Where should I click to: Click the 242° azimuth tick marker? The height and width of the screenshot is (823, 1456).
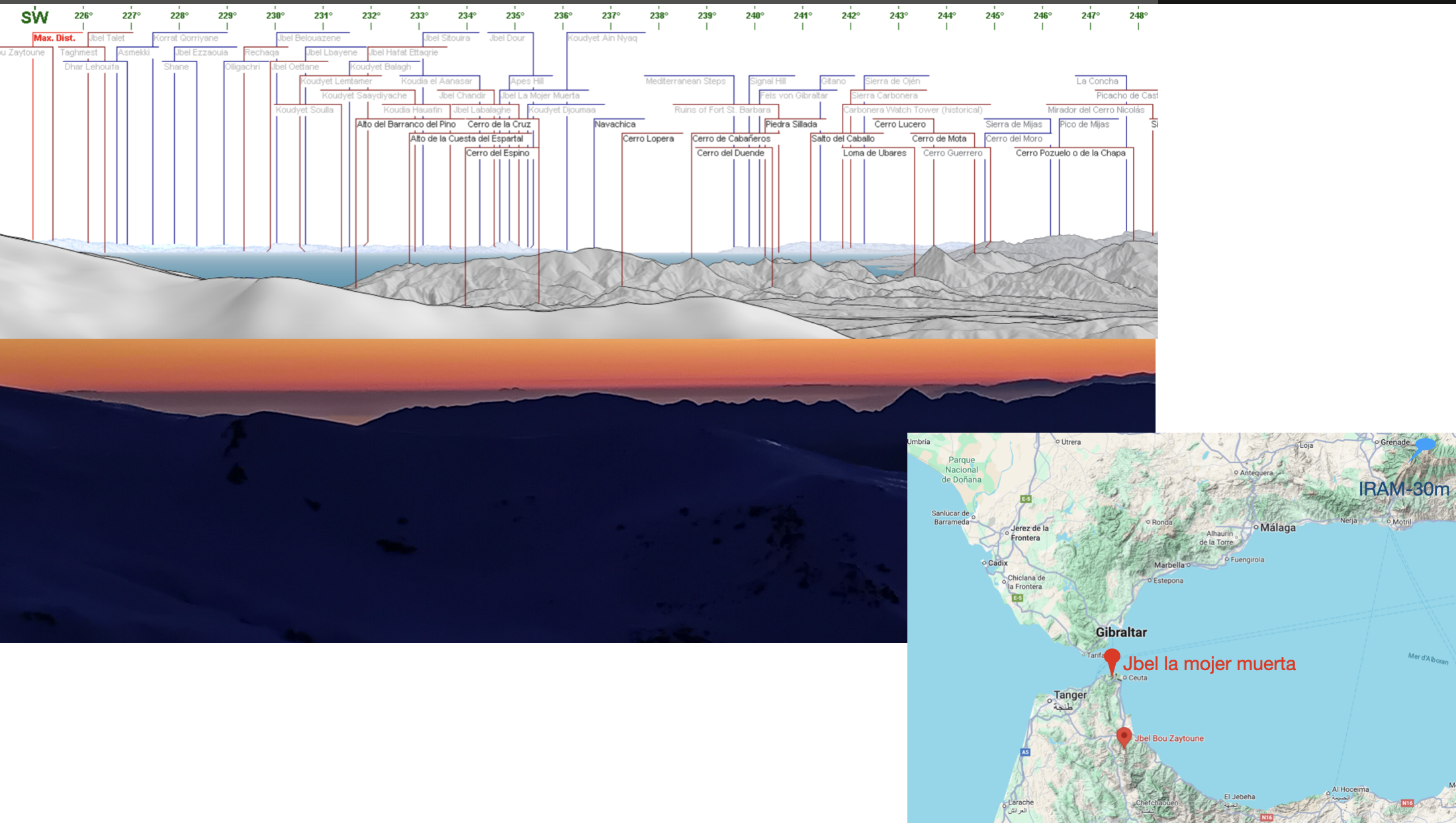(x=850, y=16)
